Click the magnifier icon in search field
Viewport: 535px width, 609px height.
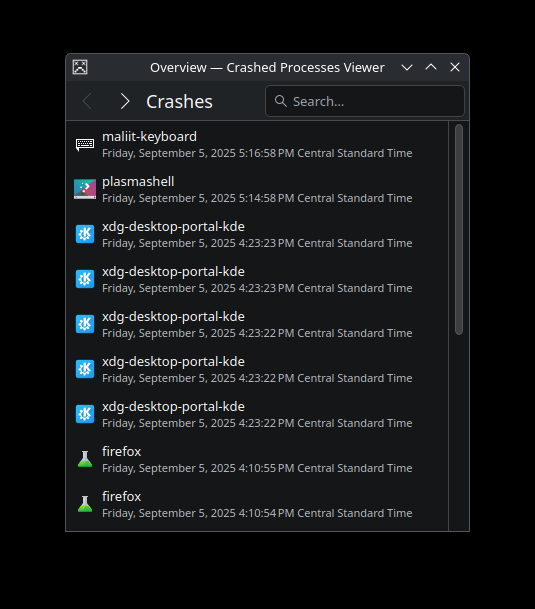[x=281, y=101]
